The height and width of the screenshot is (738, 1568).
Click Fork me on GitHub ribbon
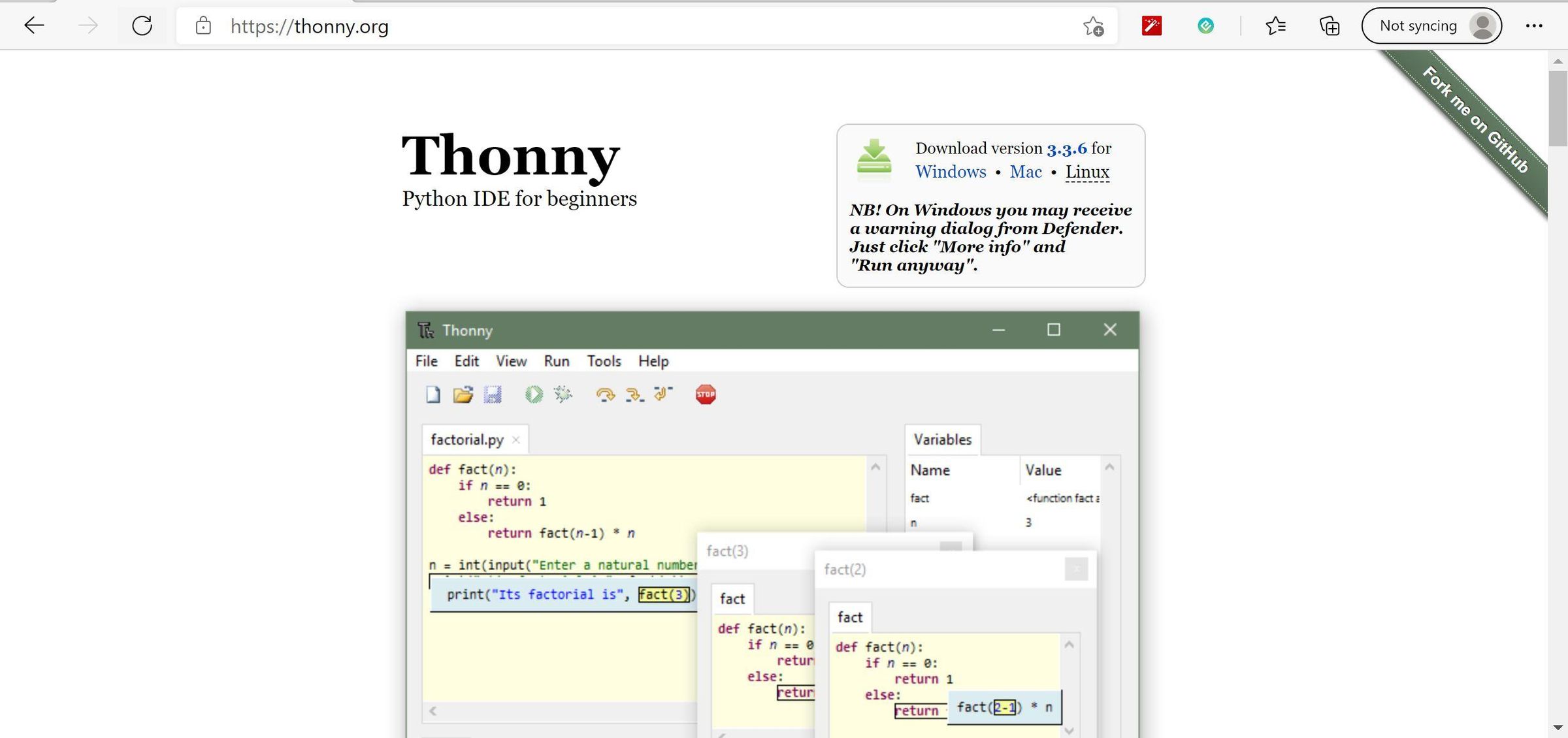(x=1475, y=119)
